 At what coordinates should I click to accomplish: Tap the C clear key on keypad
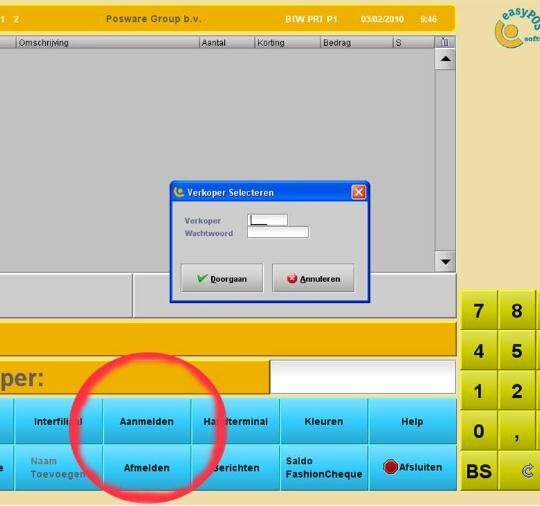527,471
